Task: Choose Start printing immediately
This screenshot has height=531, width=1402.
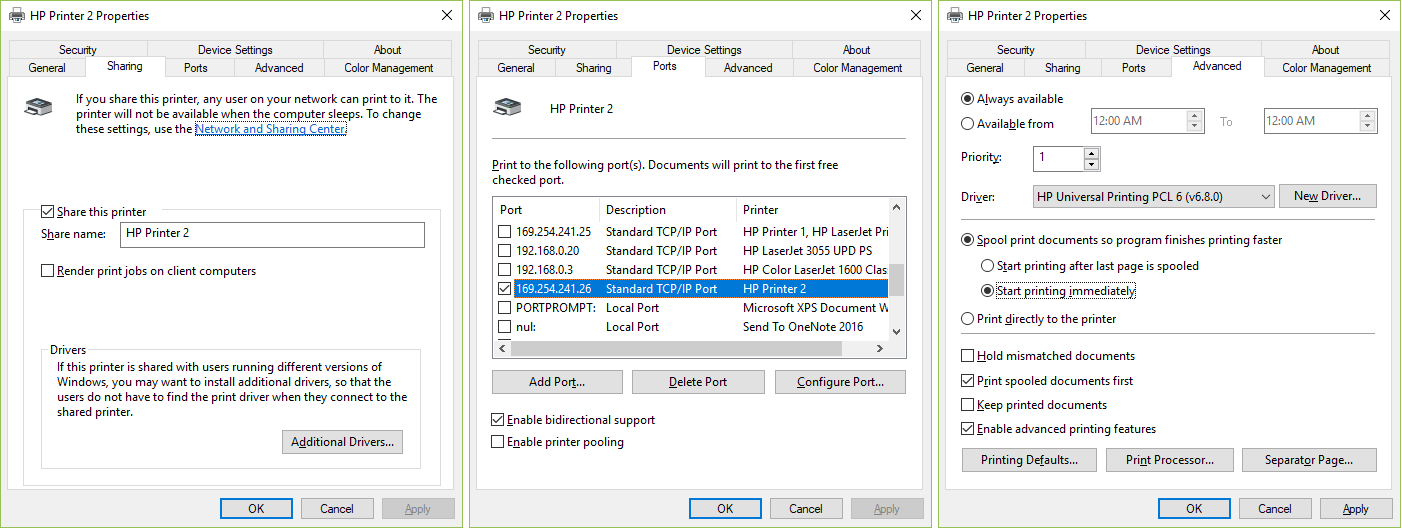Action: click(988, 291)
